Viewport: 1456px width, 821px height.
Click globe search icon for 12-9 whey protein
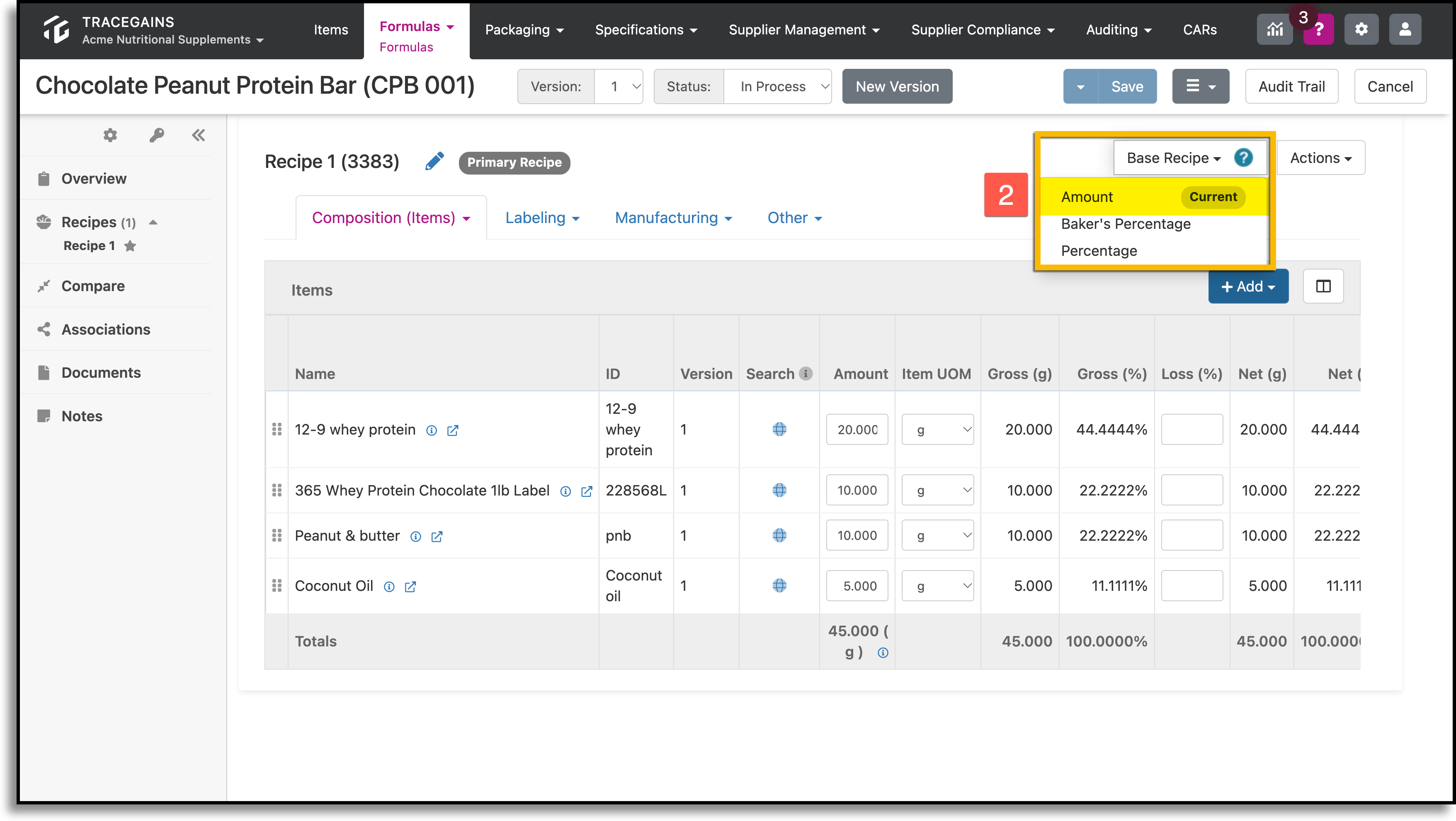779,429
